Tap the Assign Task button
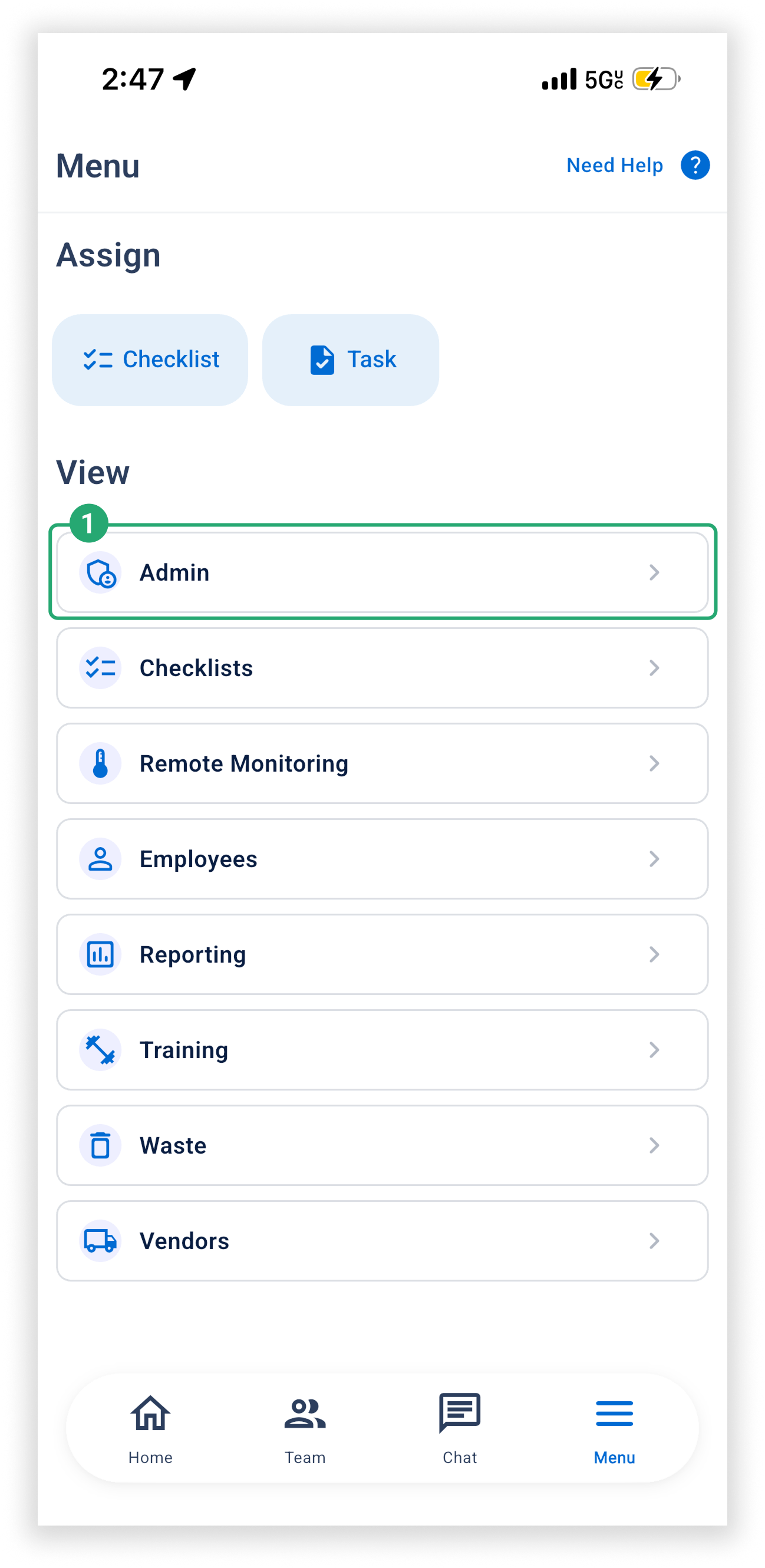 (x=351, y=360)
